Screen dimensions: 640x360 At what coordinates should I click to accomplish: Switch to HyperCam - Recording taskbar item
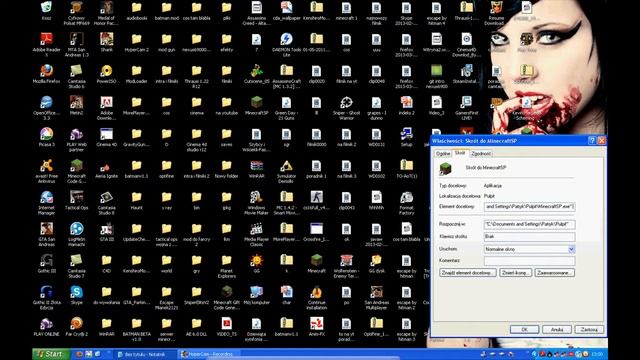(x=208, y=354)
